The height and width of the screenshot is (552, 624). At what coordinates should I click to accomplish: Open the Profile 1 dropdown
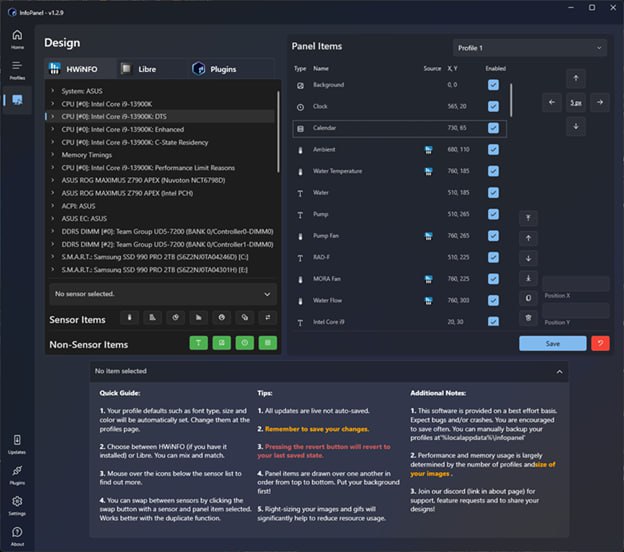pyautogui.click(x=528, y=48)
